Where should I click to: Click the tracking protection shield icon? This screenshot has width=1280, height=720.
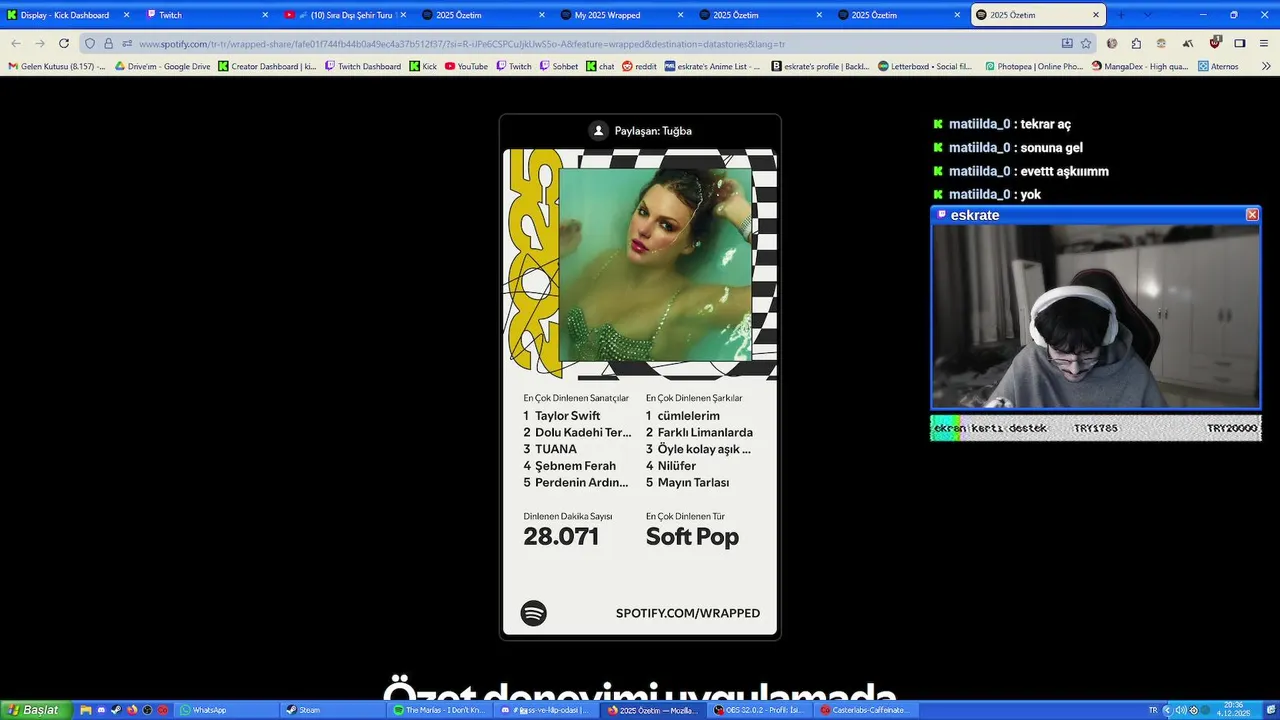click(90, 43)
